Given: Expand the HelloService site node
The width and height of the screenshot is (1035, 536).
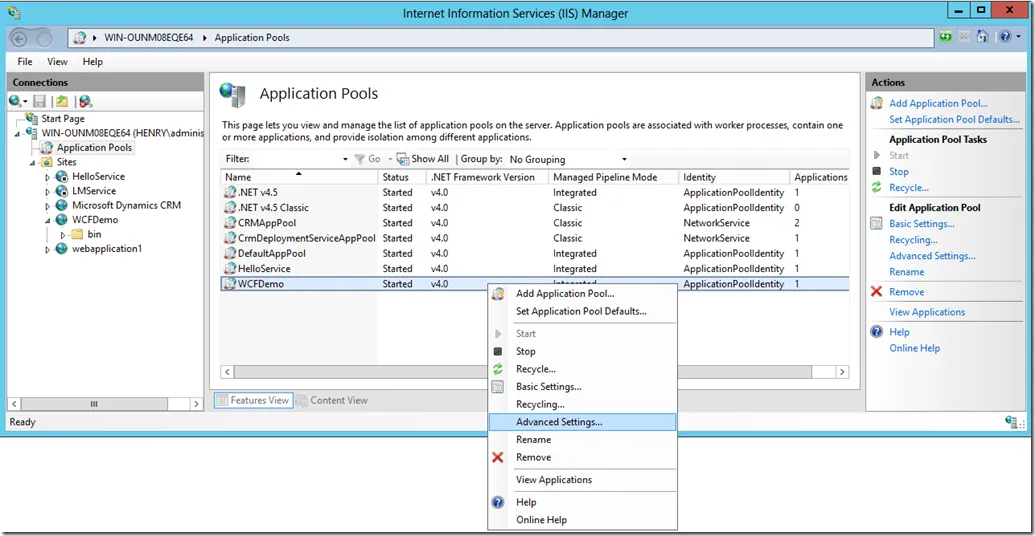Looking at the screenshot, I should pyautogui.click(x=47, y=177).
